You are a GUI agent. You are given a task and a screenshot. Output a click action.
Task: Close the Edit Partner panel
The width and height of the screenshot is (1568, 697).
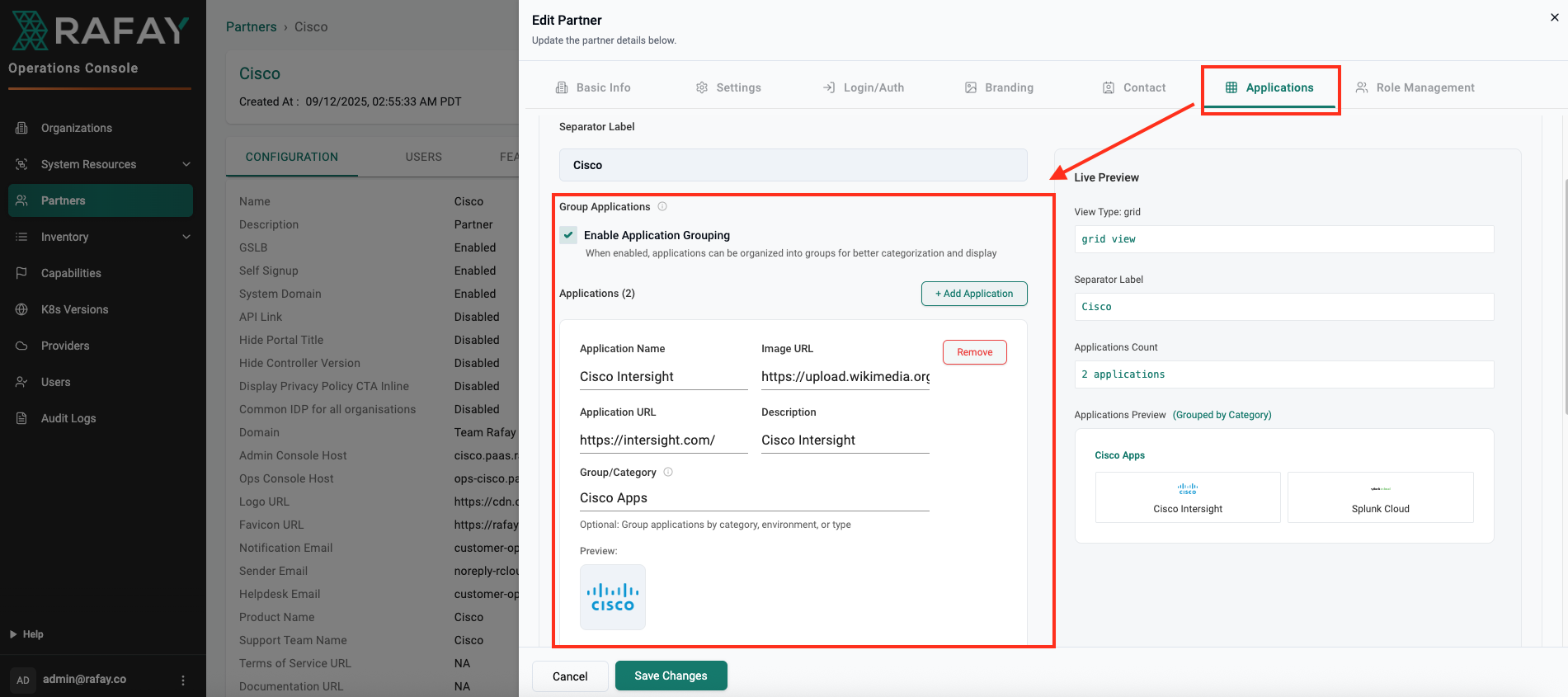point(1554,17)
